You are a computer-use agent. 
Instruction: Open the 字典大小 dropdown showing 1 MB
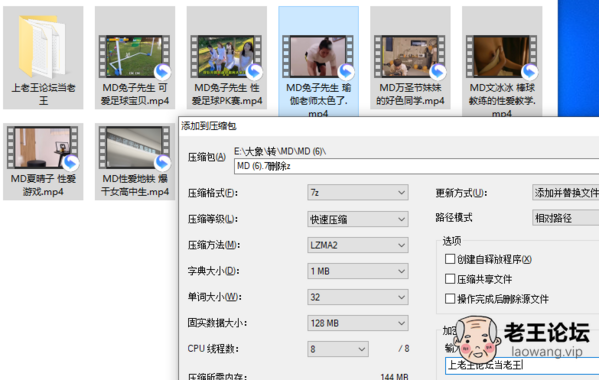tap(358, 271)
